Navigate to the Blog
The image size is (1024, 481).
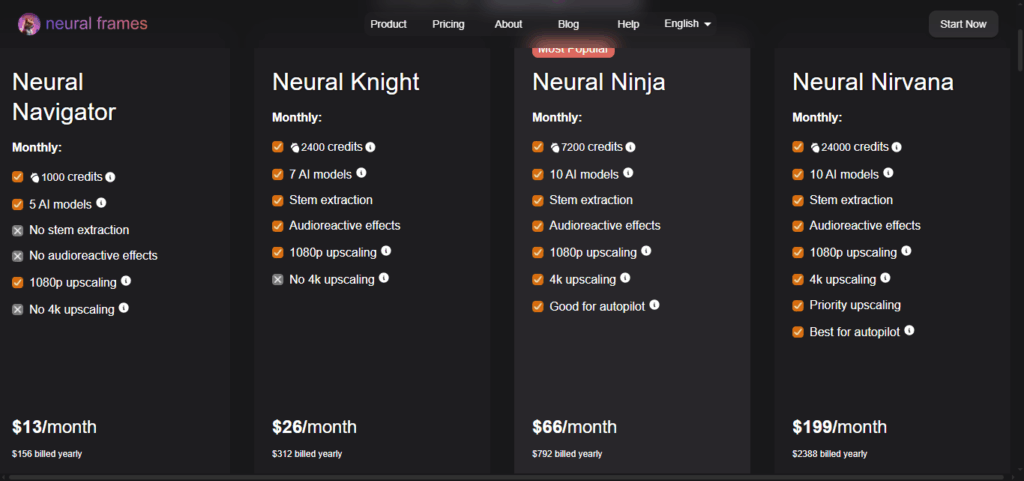(x=568, y=24)
